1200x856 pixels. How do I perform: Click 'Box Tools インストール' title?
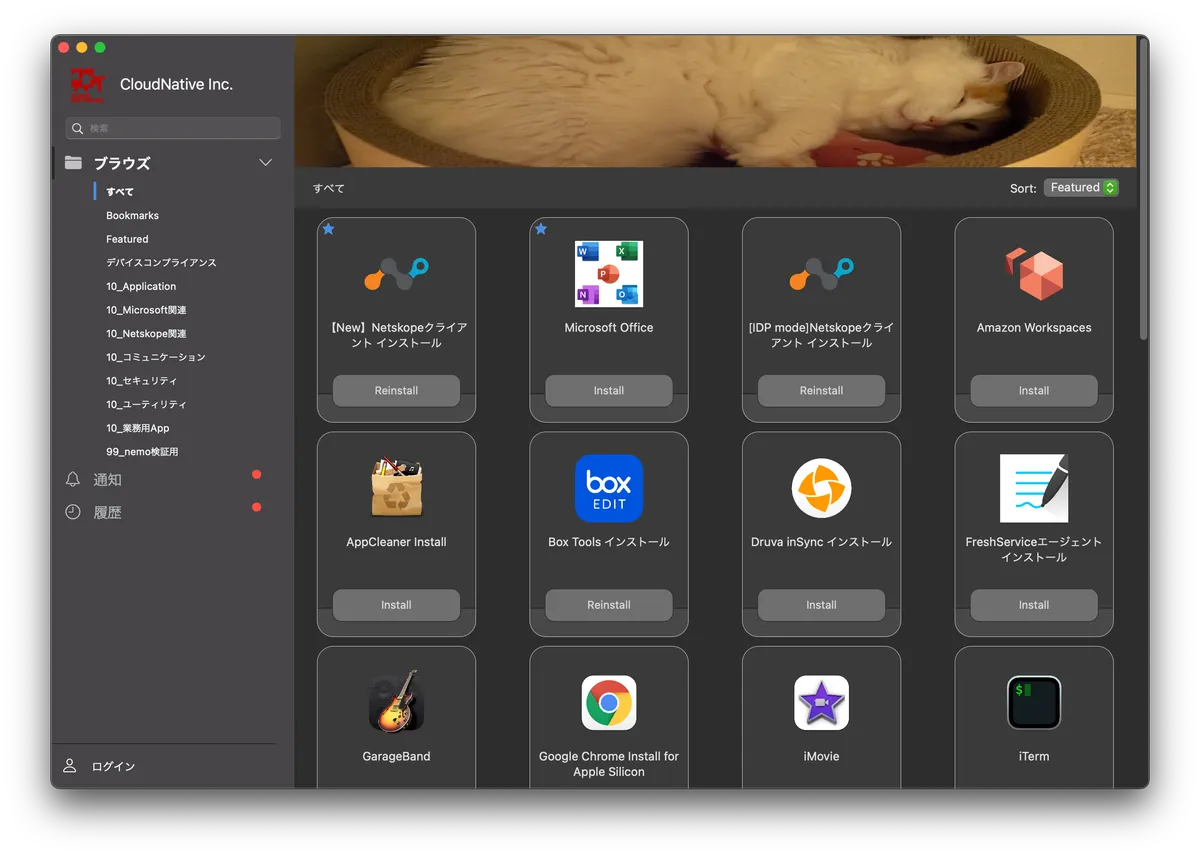pos(609,542)
